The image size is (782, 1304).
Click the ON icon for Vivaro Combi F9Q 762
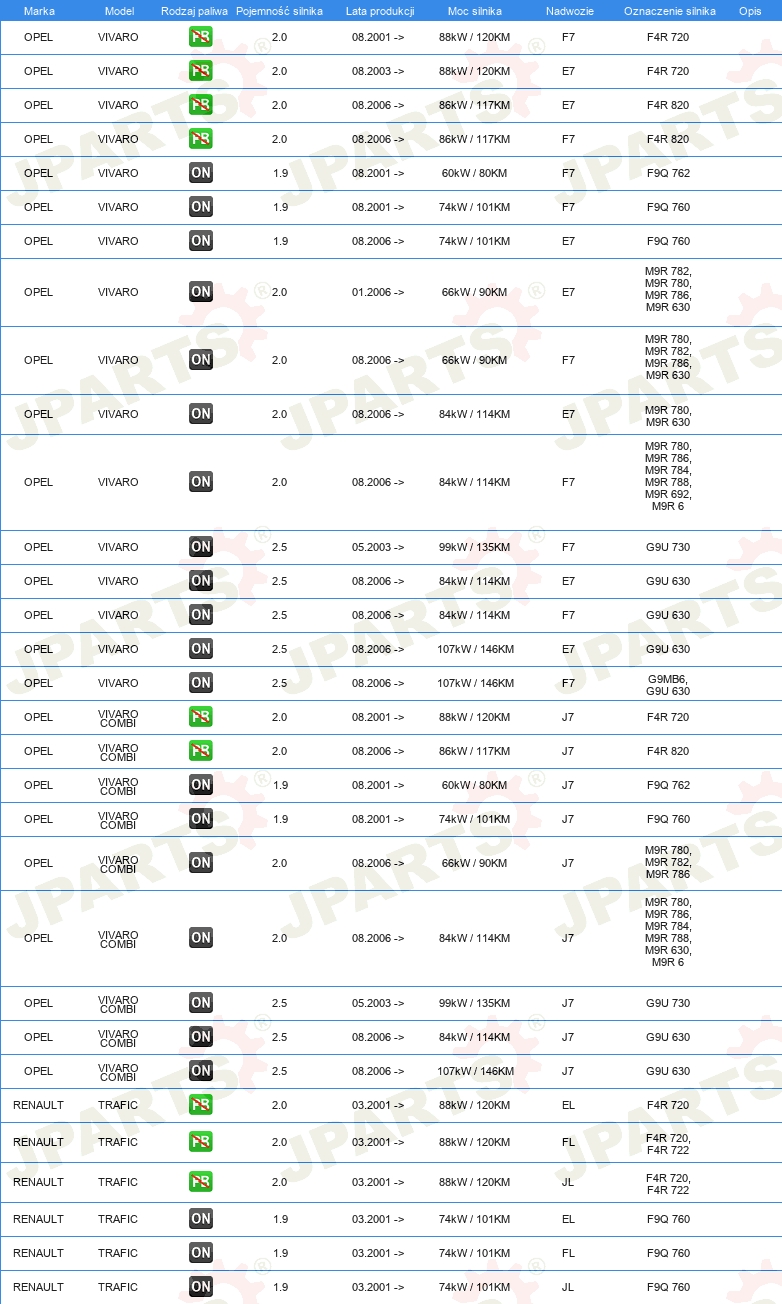click(201, 785)
